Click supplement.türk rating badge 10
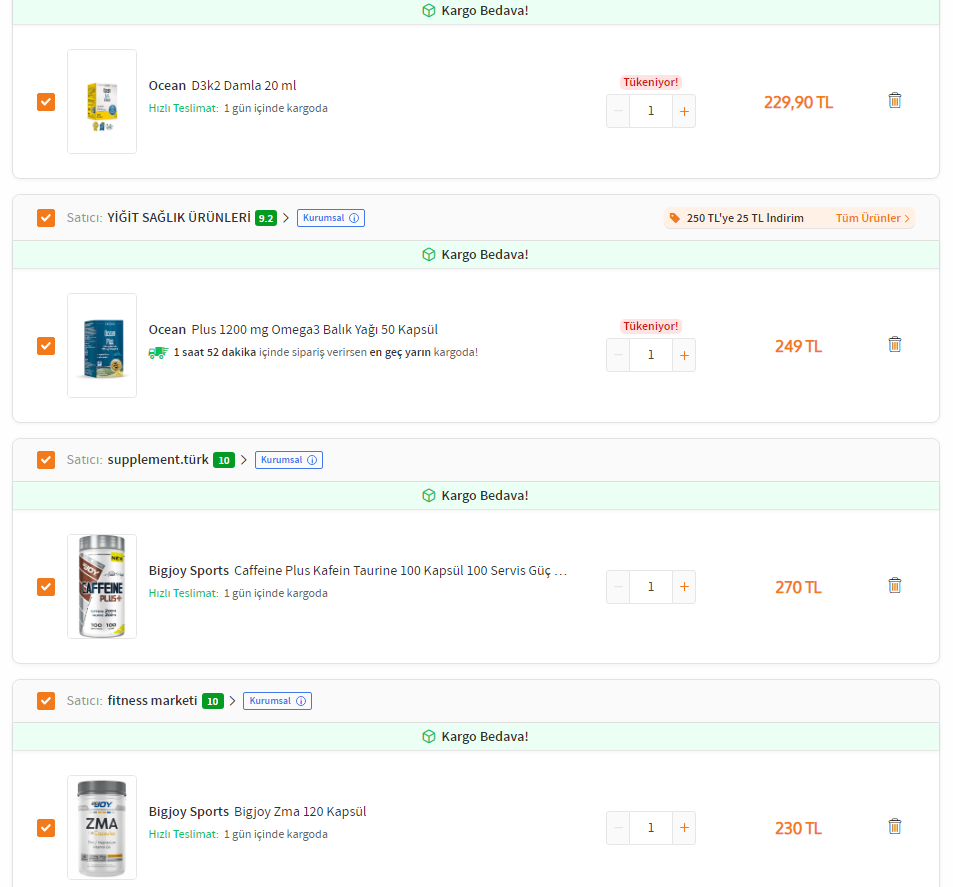953x887 pixels. click(x=224, y=460)
